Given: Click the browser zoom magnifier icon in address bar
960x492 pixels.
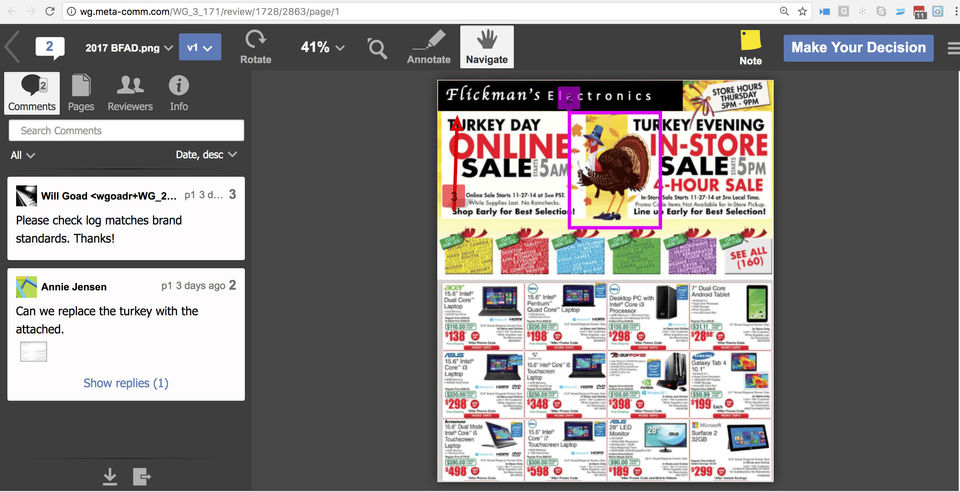Looking at the screenshot, I should 784,11.
